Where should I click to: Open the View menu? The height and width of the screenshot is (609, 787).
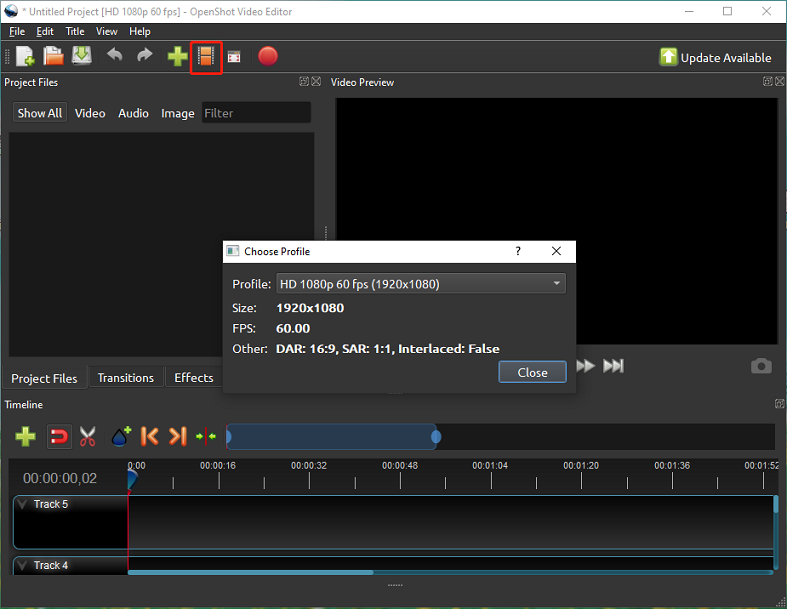tap(106, 31)
